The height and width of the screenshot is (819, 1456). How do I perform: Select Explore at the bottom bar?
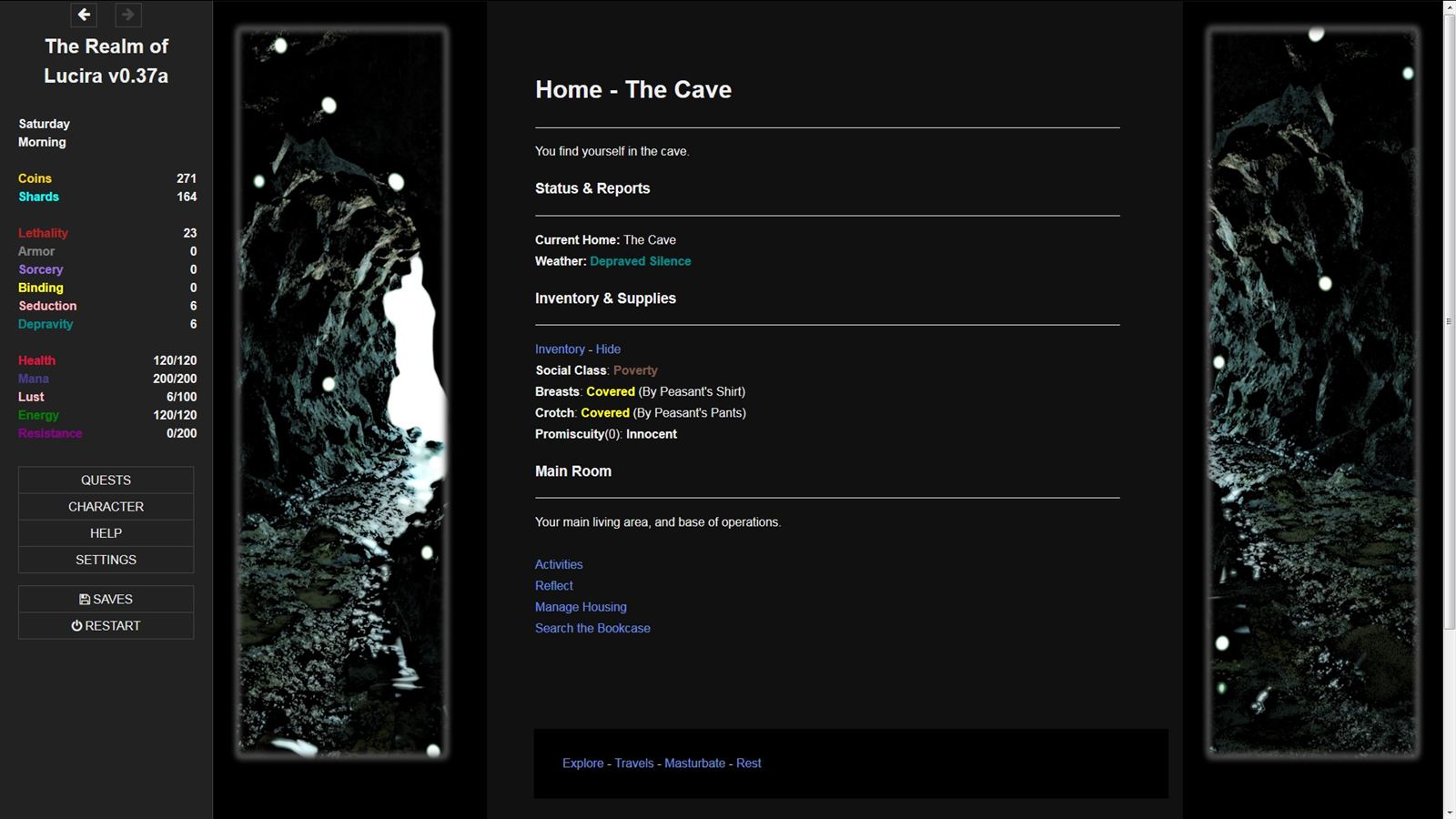(582, 763)
